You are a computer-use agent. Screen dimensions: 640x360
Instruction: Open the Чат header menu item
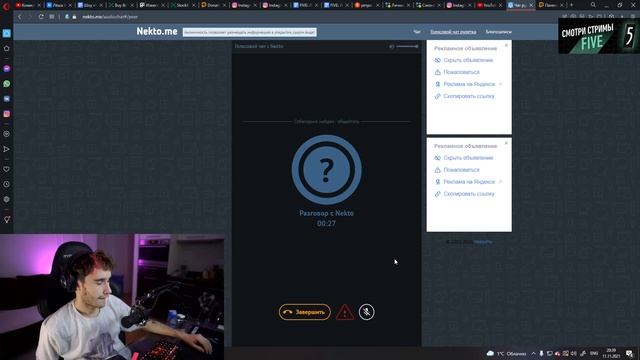(417, 32)
